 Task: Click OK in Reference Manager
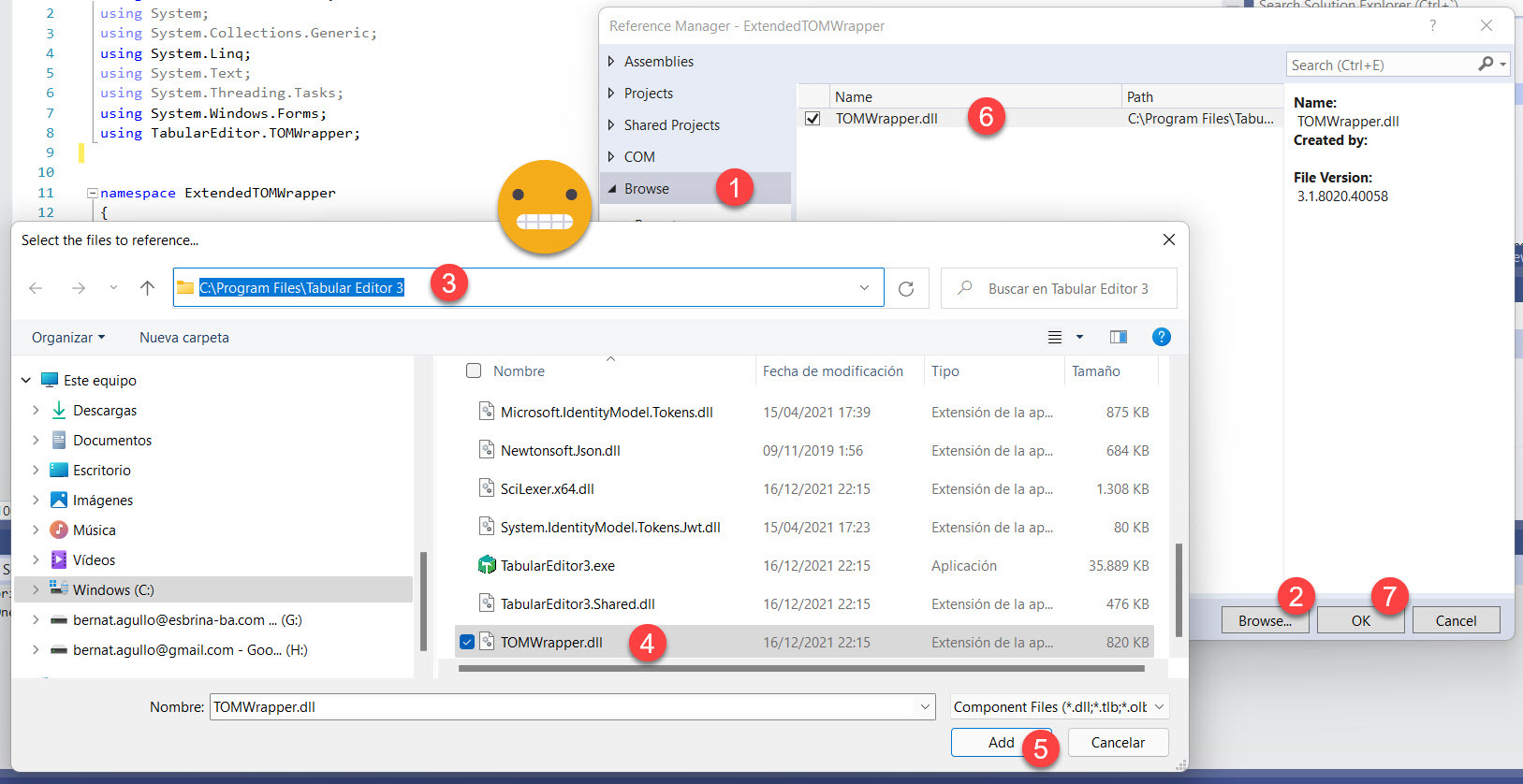tap(1359, 620)
